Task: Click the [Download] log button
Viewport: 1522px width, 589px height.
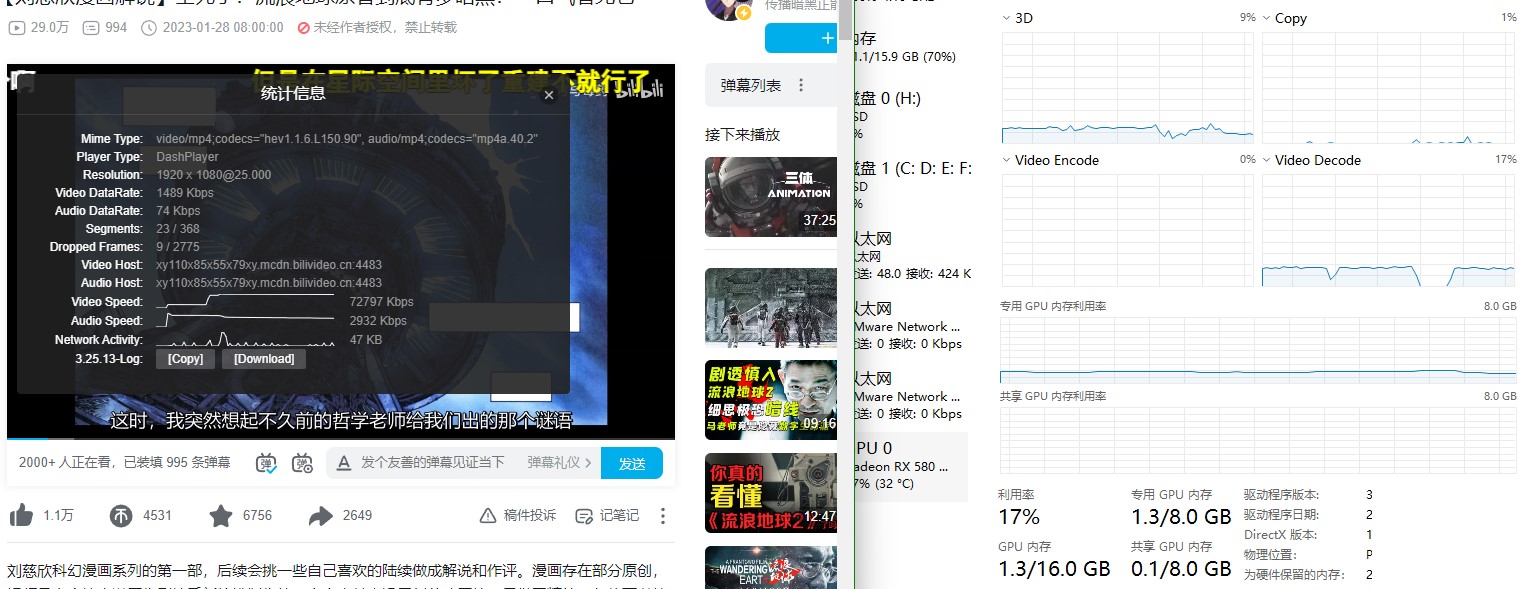Action: 264,359
